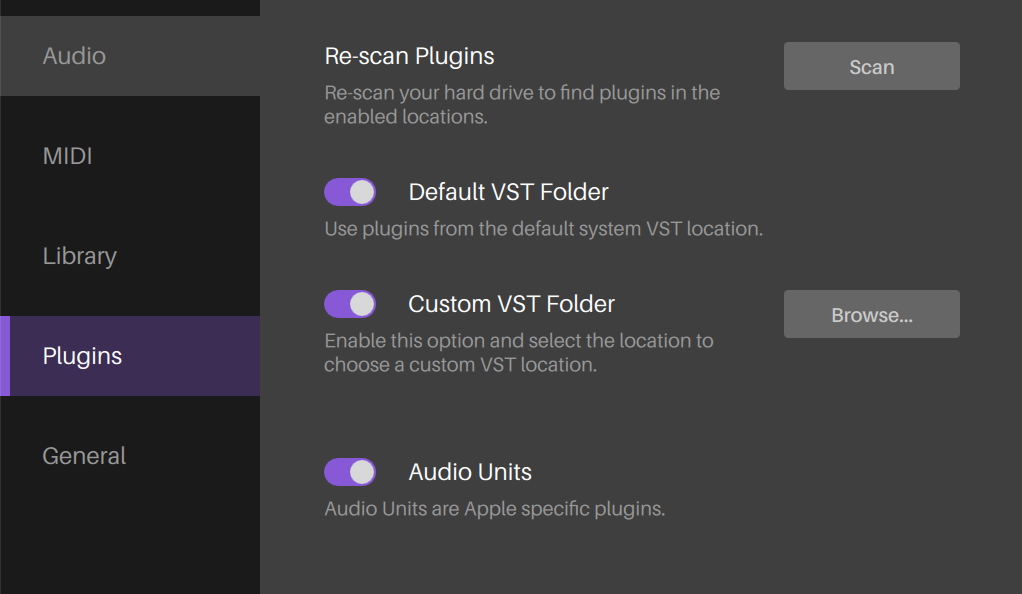
Task: Click the re-scan hard drive description text
Action: coord(522,105)
